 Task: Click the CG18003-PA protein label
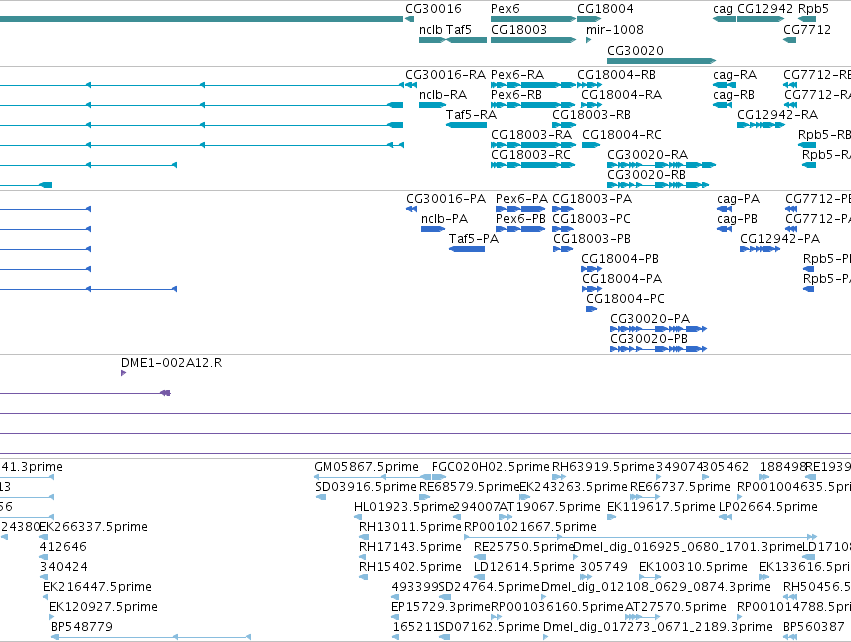coord(592,199)
